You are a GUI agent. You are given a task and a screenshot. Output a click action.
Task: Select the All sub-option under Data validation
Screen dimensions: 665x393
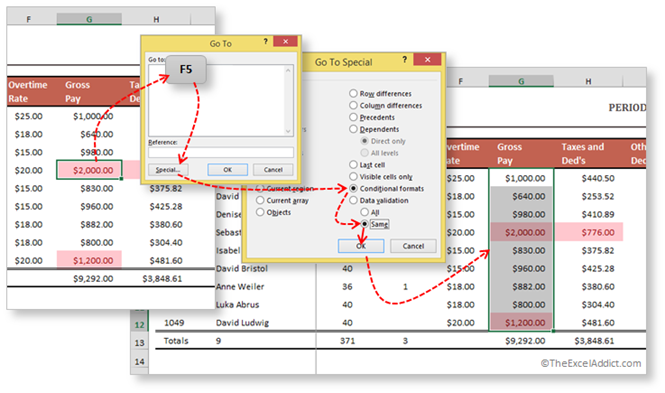coord(364,212)
